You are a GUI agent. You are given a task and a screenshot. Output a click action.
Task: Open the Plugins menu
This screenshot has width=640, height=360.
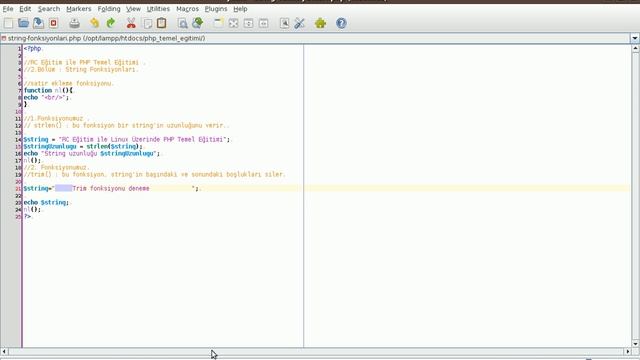click(216, 9)
